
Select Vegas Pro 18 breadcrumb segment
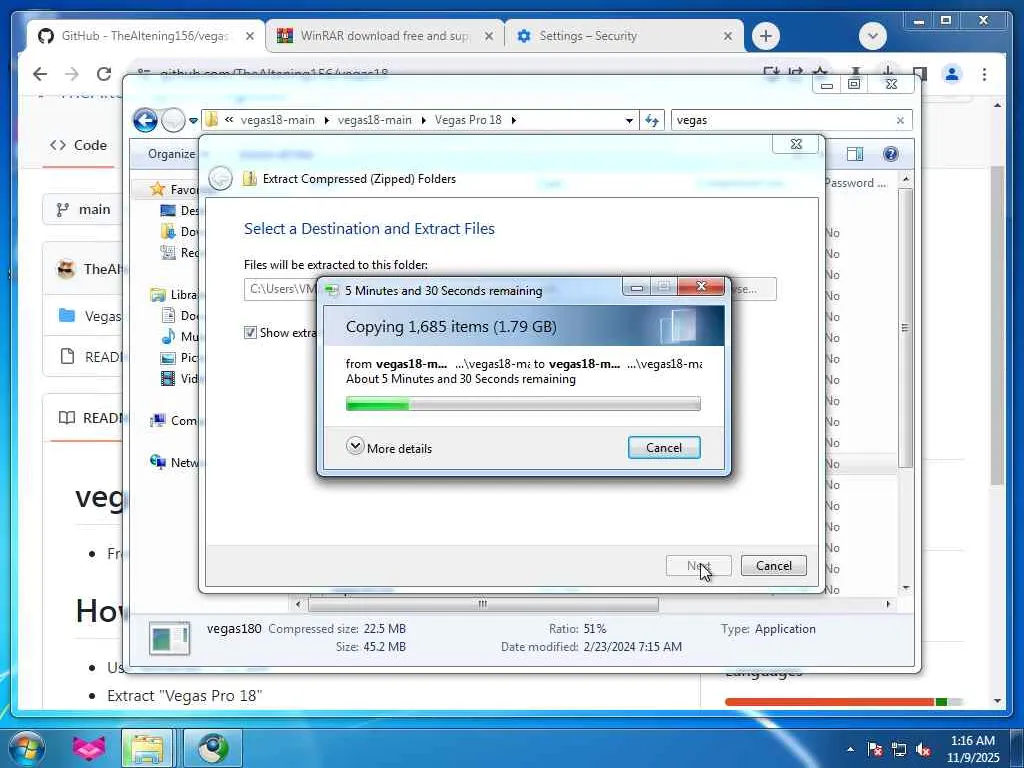468,120
